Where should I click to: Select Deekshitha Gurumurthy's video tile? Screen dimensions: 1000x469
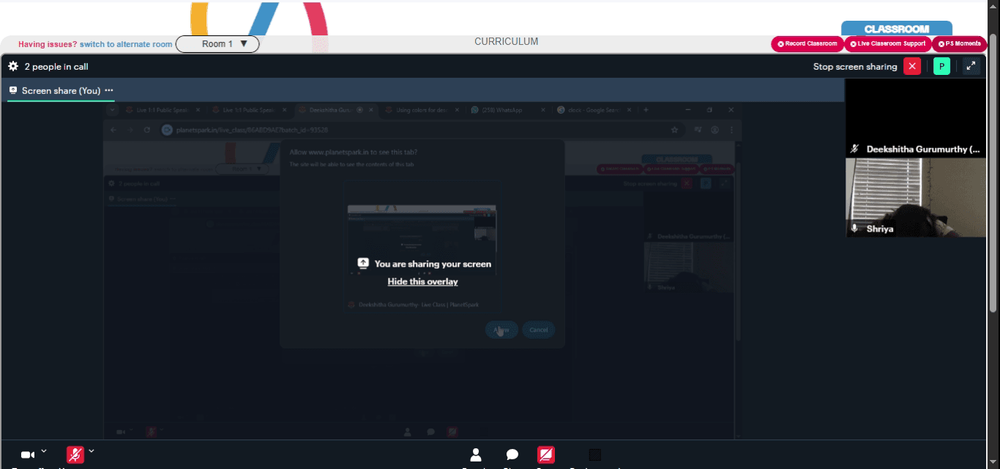915,118
